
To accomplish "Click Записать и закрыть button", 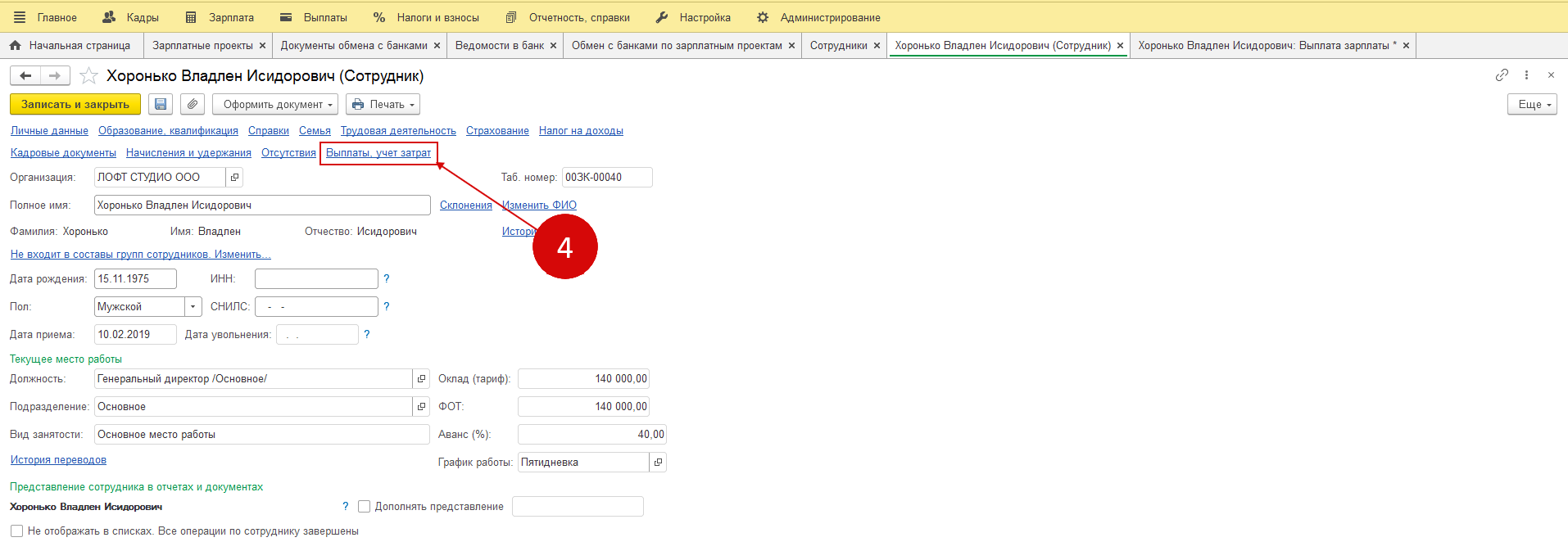I will (75, 104).
